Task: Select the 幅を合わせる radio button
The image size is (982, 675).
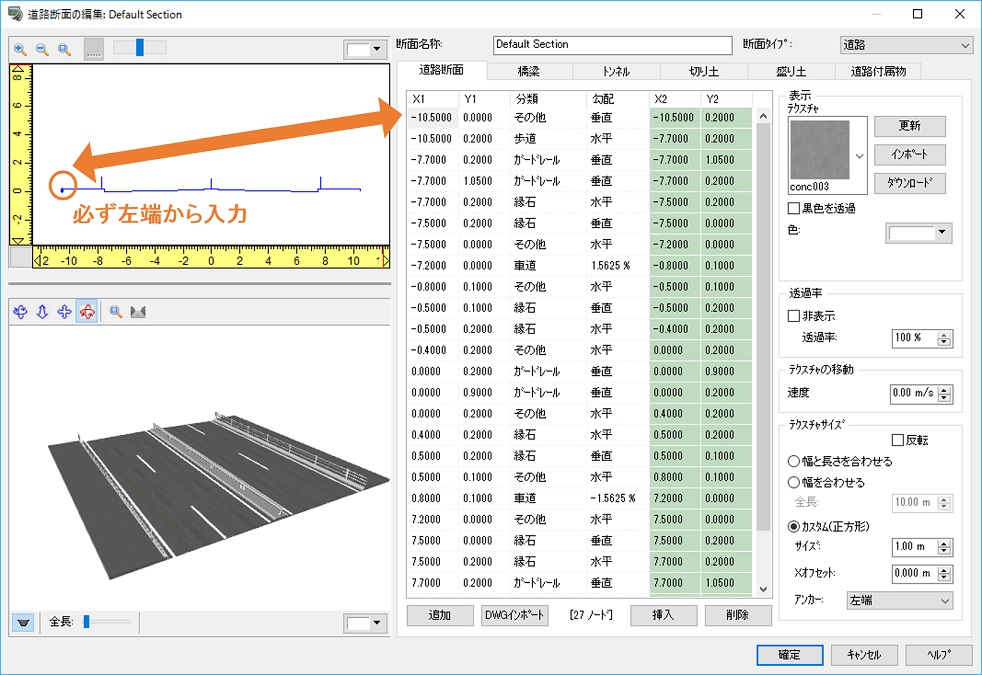Action: click(x=794, y=482)
